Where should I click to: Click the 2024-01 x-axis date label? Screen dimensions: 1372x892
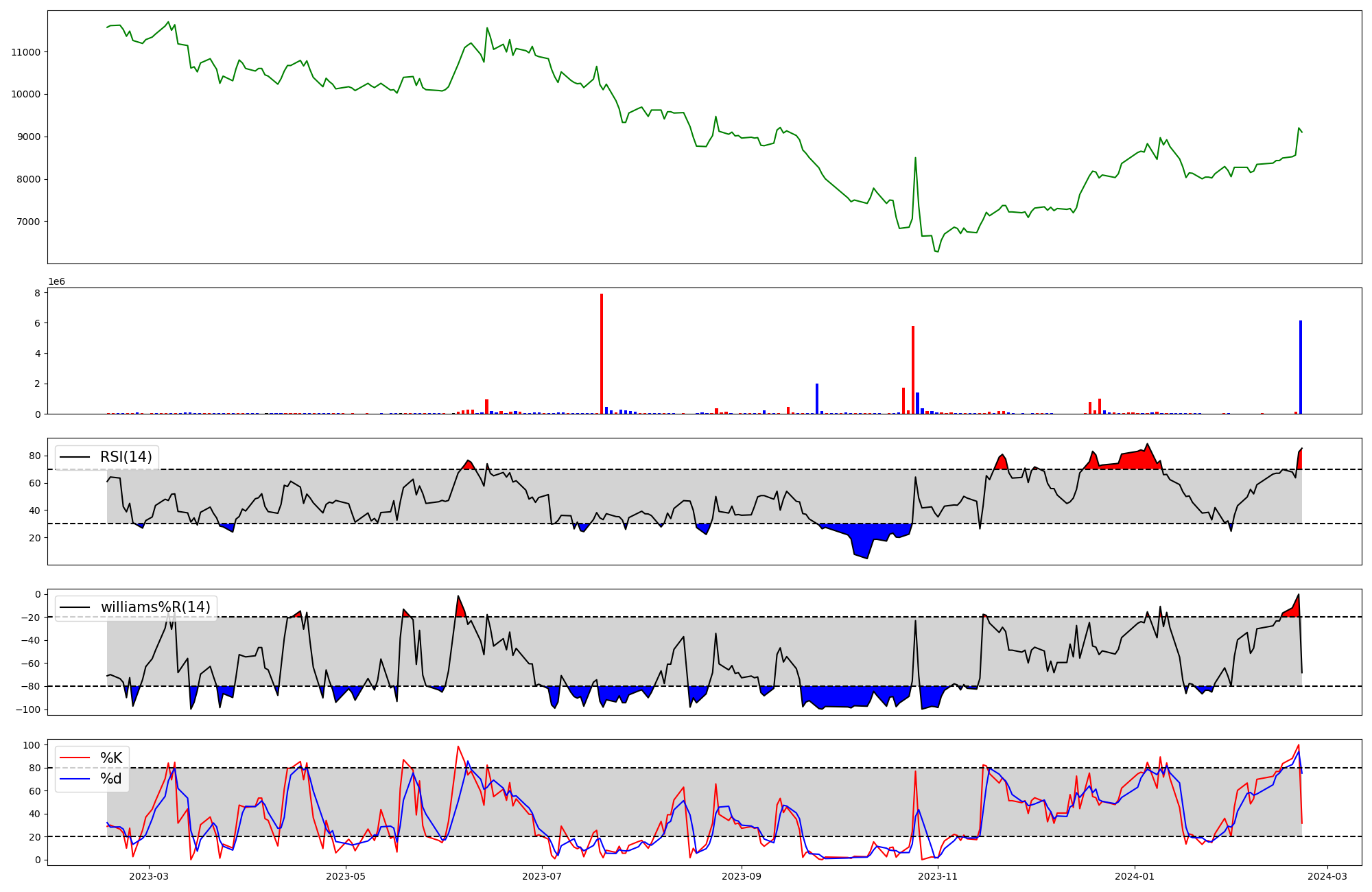coord(1135,876)
